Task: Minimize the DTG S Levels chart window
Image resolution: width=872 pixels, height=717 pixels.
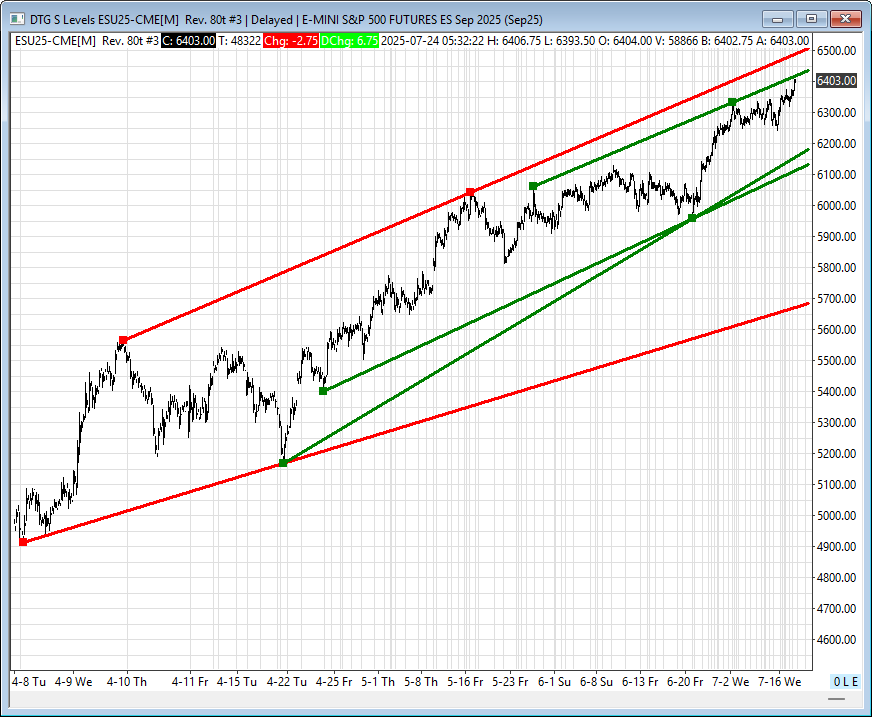Action: (x=777, y=19)
